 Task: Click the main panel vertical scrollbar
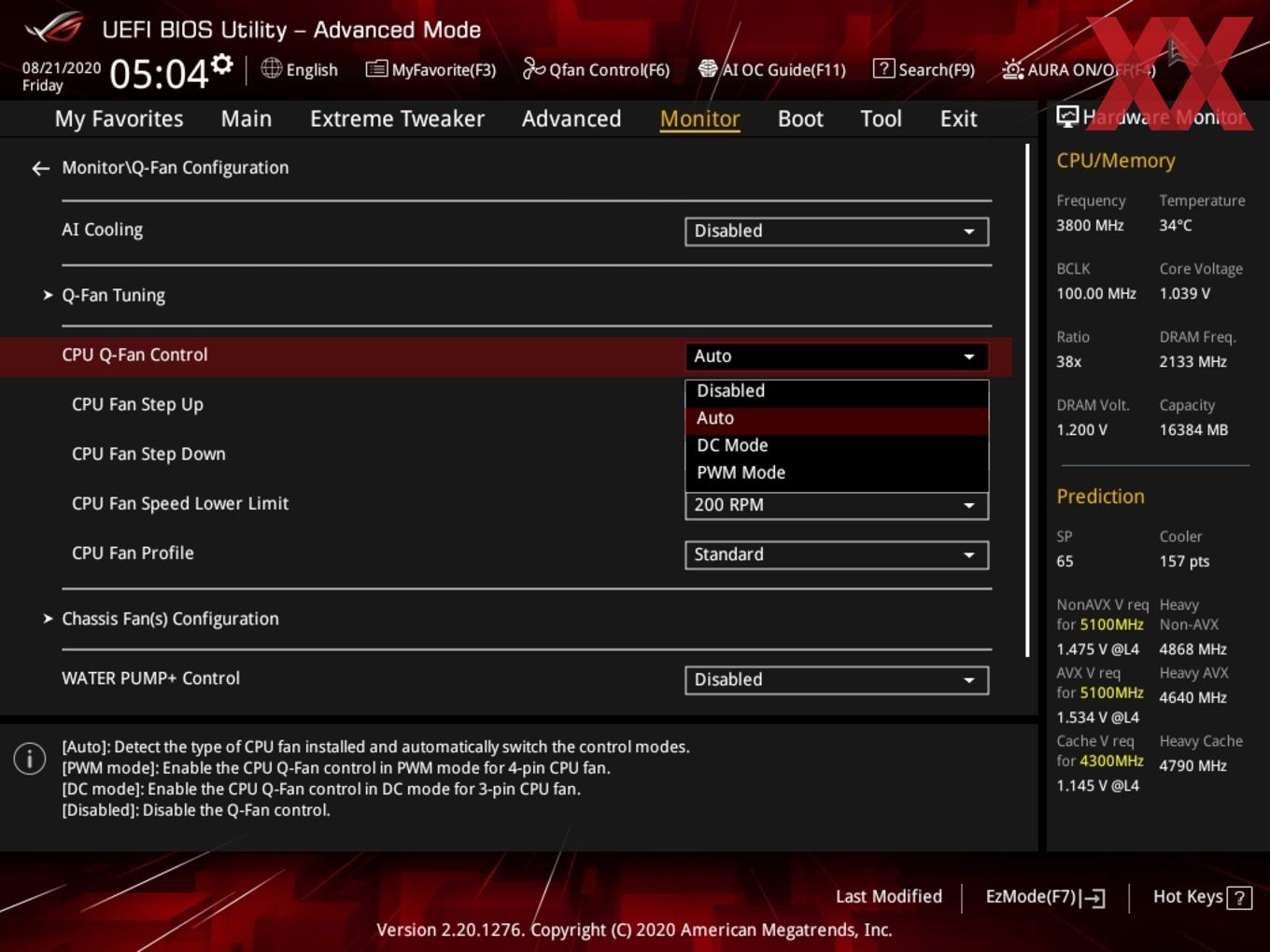[1027, 400]
